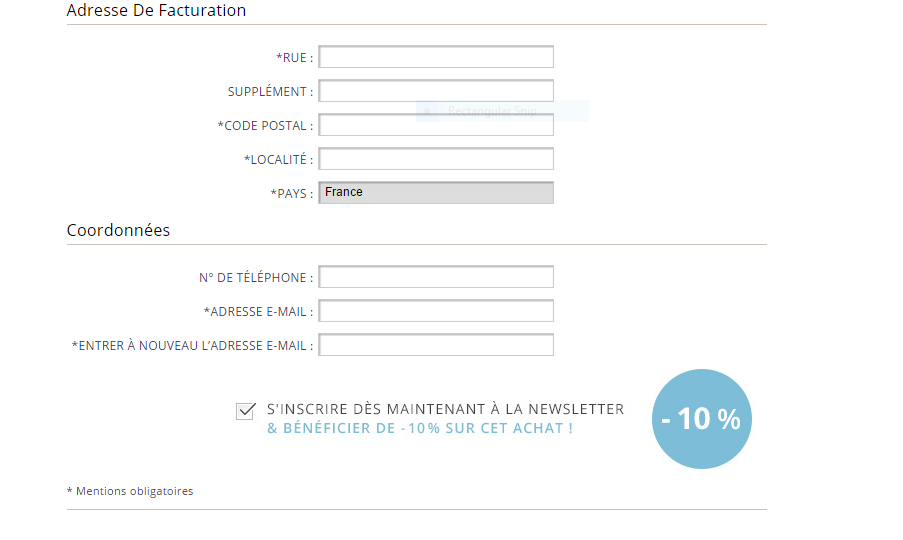Click the *PAYS label text
Screen dimensions: 903x540
pyautogui.click(x=291, y=193)
